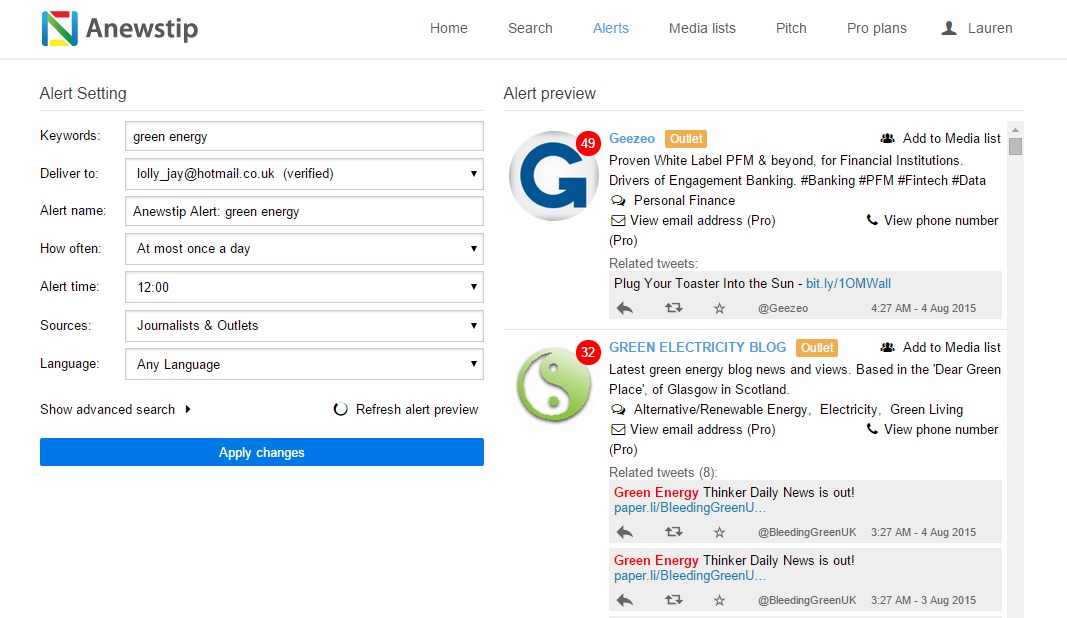Click the refresh spinner icon for alert preview
This screenshot has width=1067, height=618.
pos(340,409)
